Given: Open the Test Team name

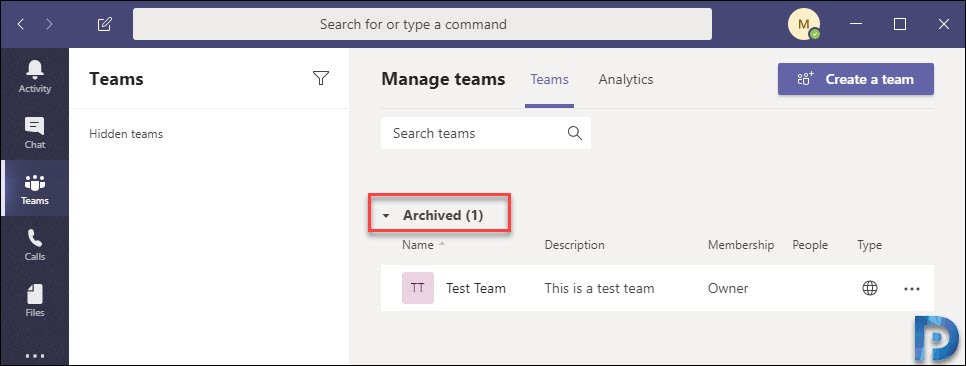Looking at the screenshot, I should pyautogui.click(x=476, y=288).
